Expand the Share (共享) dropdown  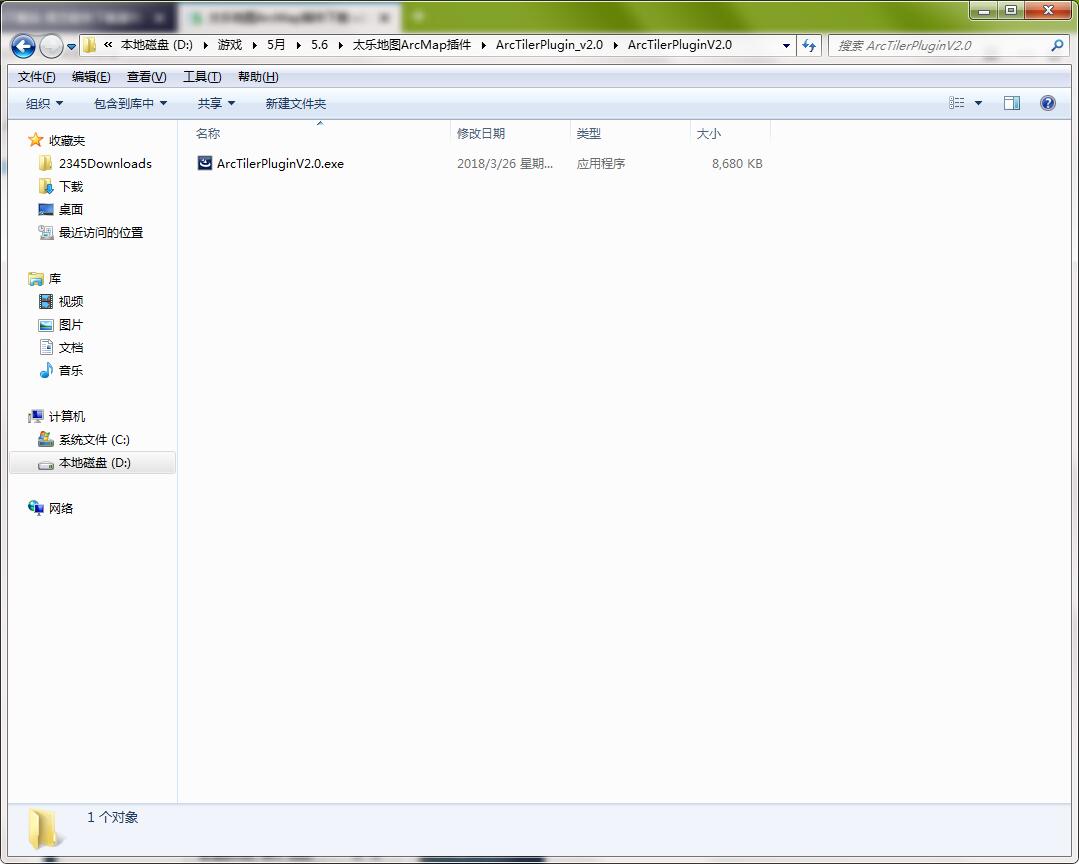coord(216,103)
